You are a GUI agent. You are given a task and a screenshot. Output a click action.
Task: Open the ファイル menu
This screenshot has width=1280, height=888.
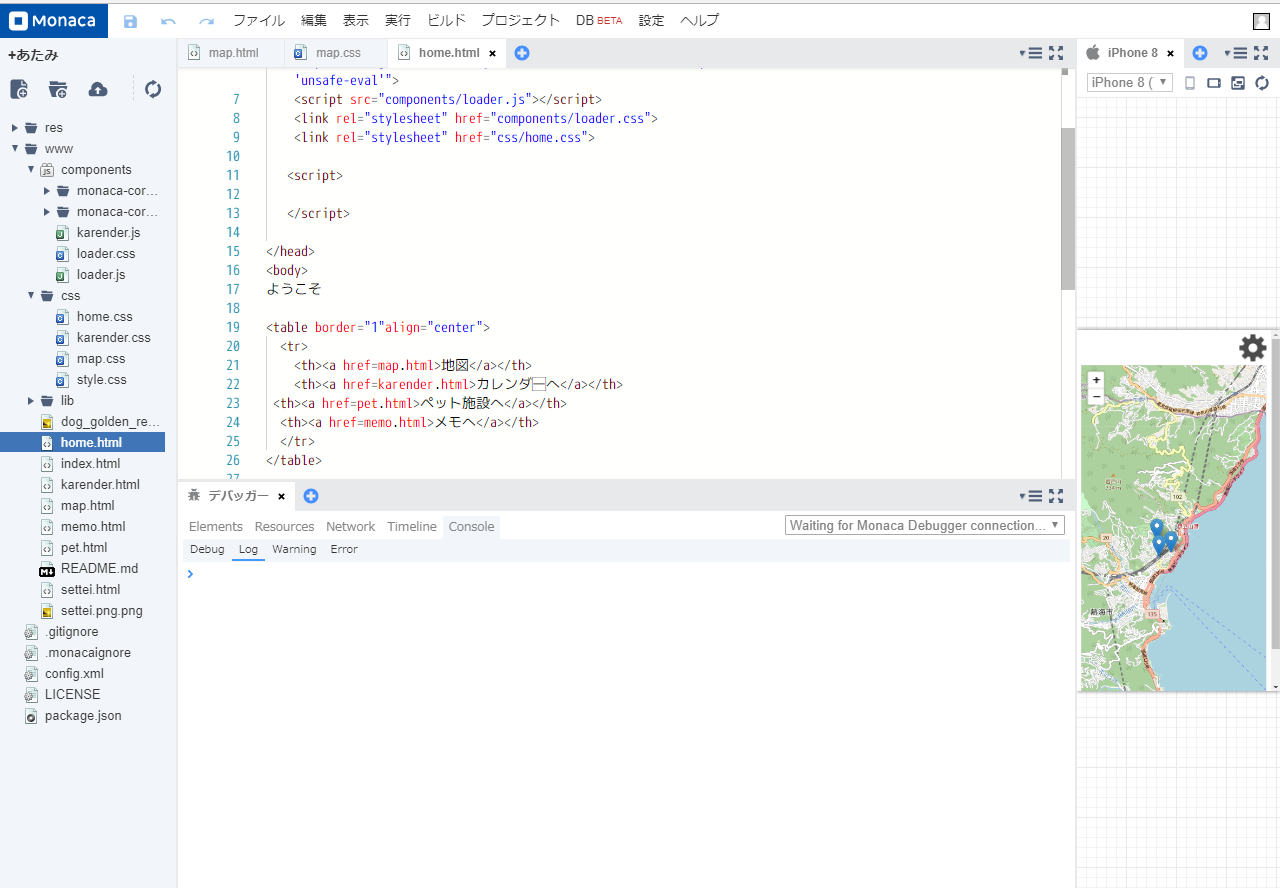(259, 21)
